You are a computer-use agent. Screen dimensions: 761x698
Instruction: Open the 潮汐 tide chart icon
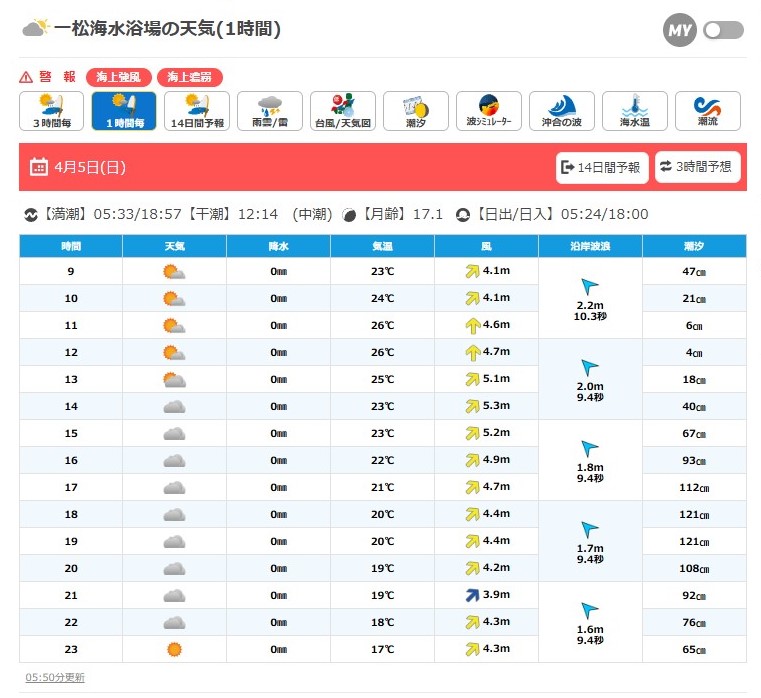pyautogui.click(x=416, y=111)
